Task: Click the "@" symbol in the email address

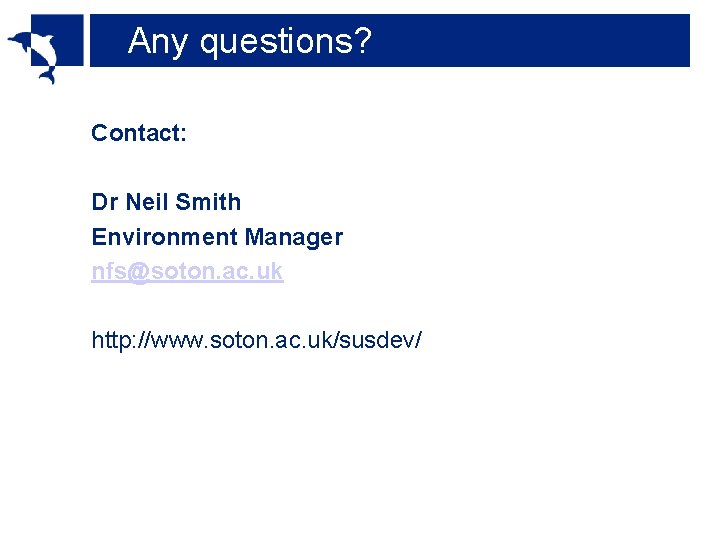Action: 138,271
